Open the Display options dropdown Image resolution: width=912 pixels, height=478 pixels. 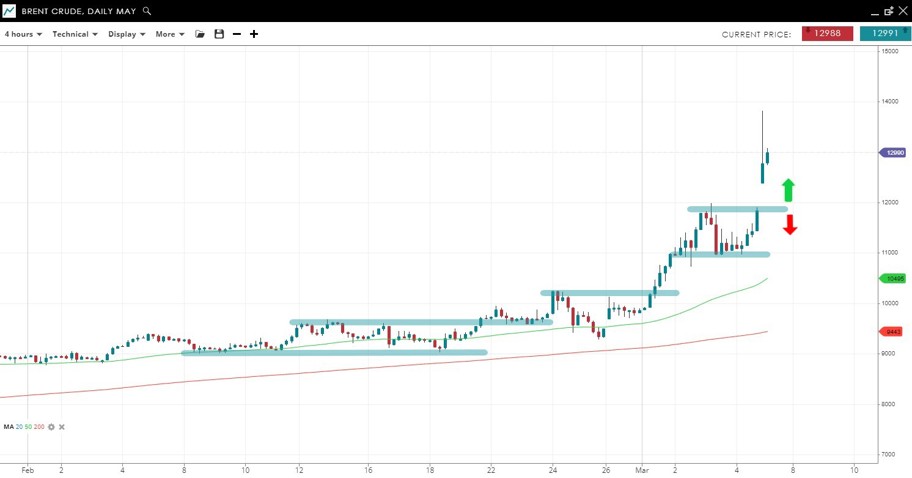[127, 34]
